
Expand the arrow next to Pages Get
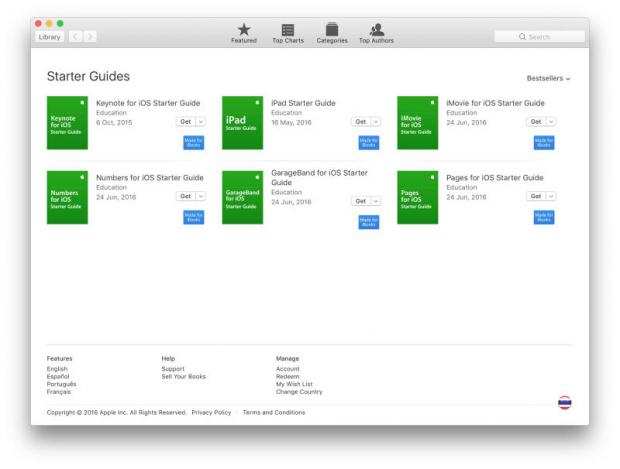tap(551, 196)
